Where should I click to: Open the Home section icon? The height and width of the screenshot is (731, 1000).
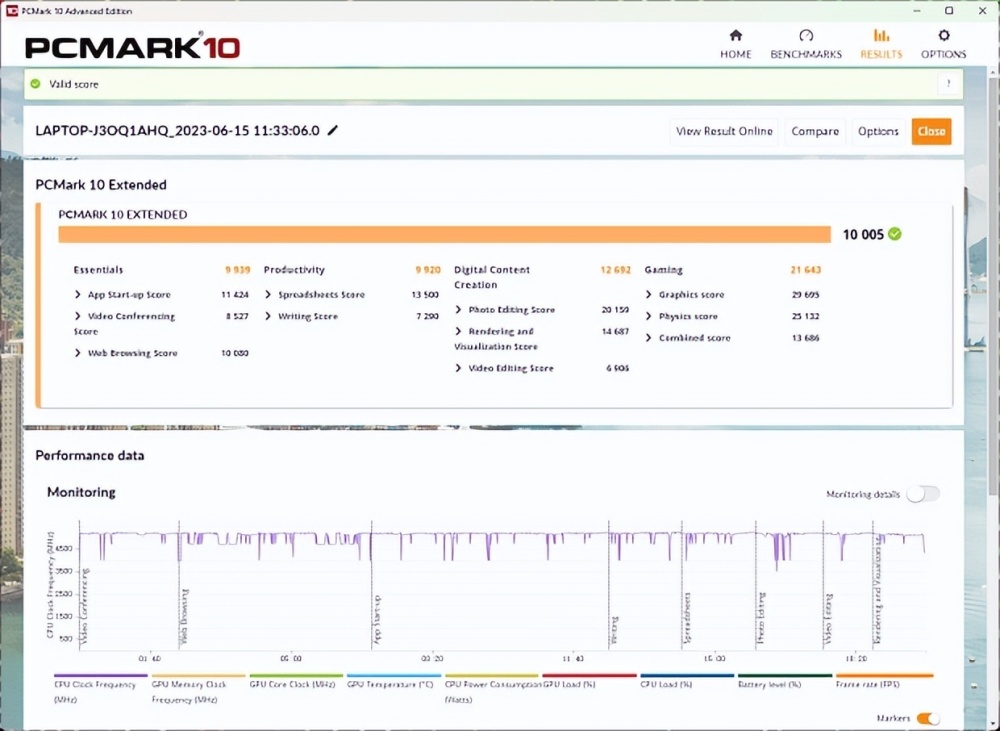(x=735, y=35)
